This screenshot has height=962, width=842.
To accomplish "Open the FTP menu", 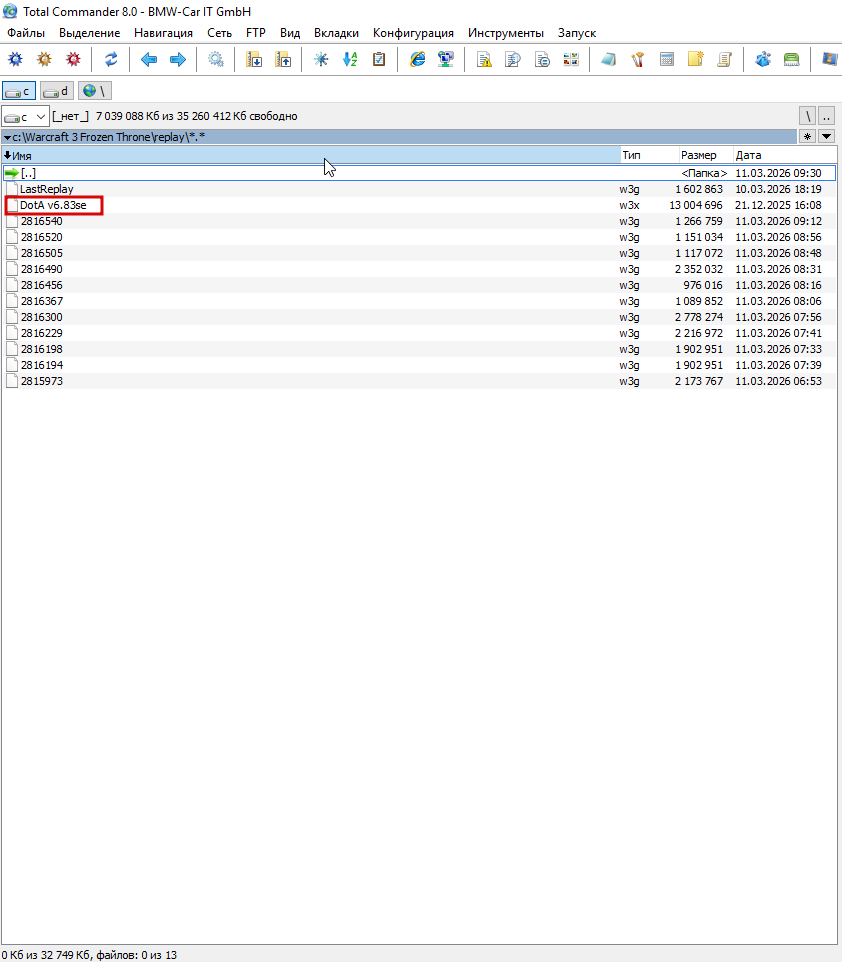I will pyautogui.click(x=255, y=33).
